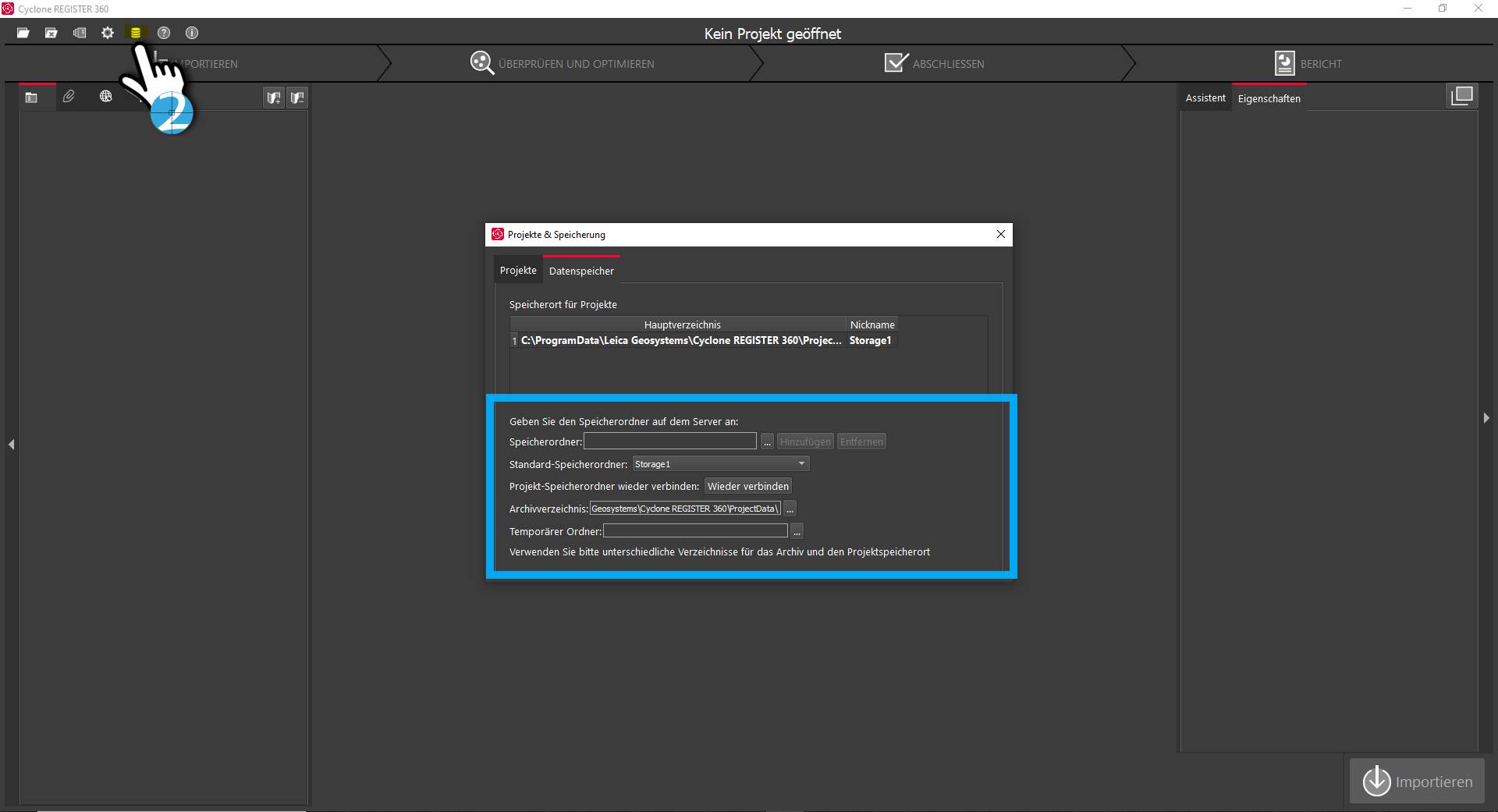Browse for Speicherordner with the ellipsis button
The width and height of the screenshot is (1498, 812).
tap(768, 441)
